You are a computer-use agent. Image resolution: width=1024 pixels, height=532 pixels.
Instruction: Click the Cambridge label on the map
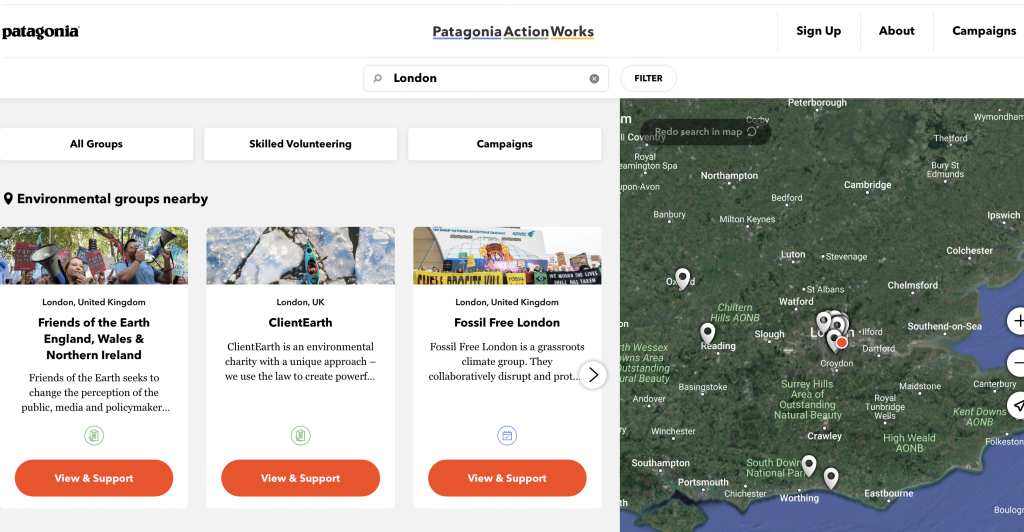point(867,185)
